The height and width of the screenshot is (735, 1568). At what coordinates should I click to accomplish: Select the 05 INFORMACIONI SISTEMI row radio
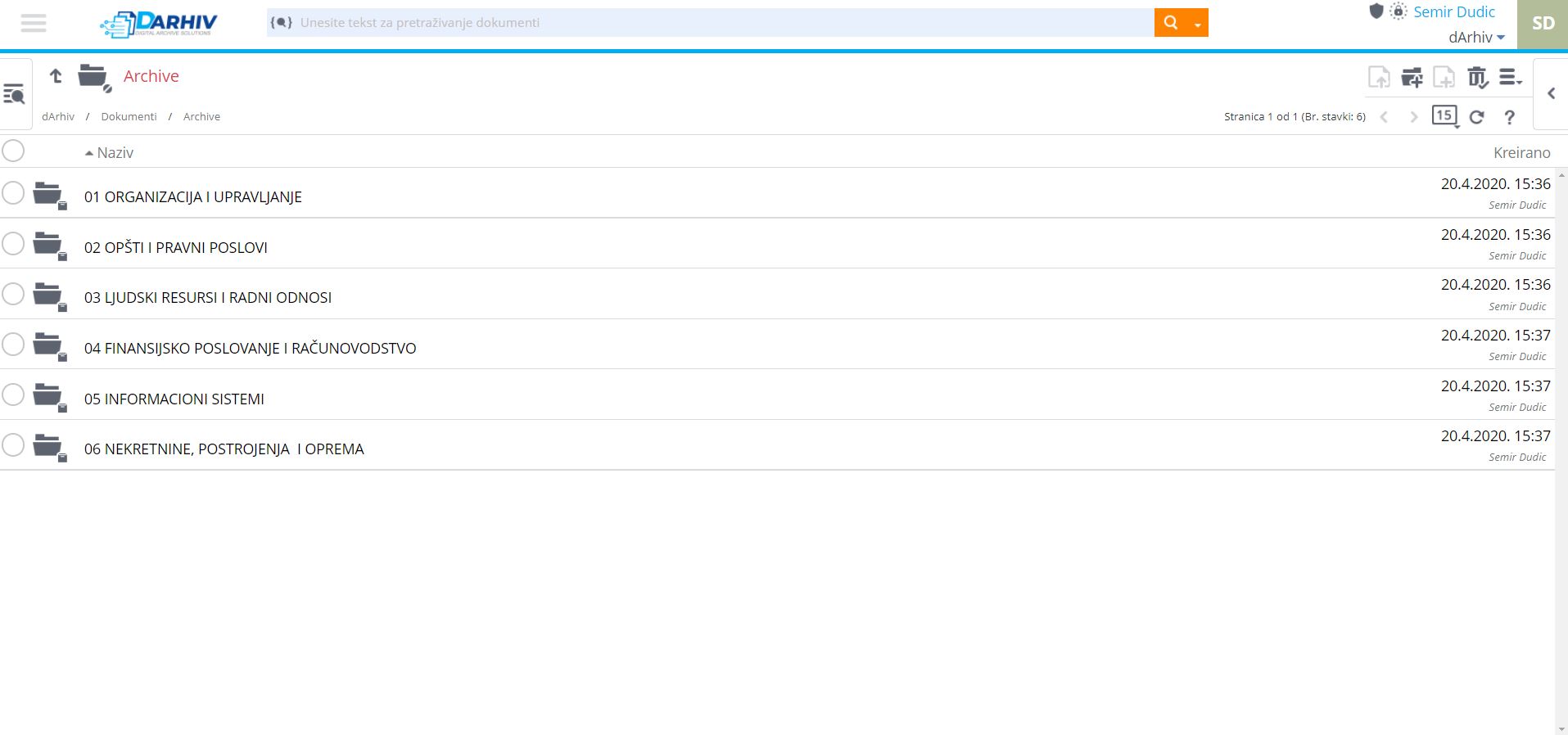coord(13,395)
